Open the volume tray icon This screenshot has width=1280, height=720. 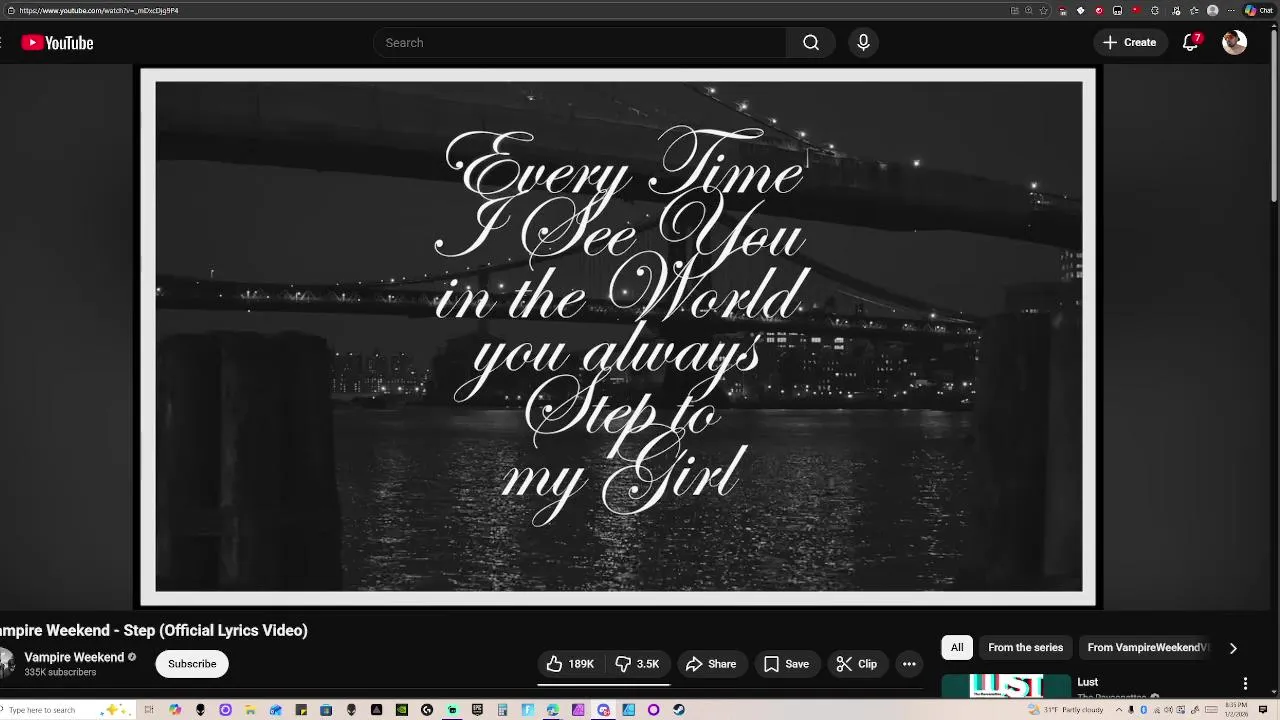tap(1168, 710)
